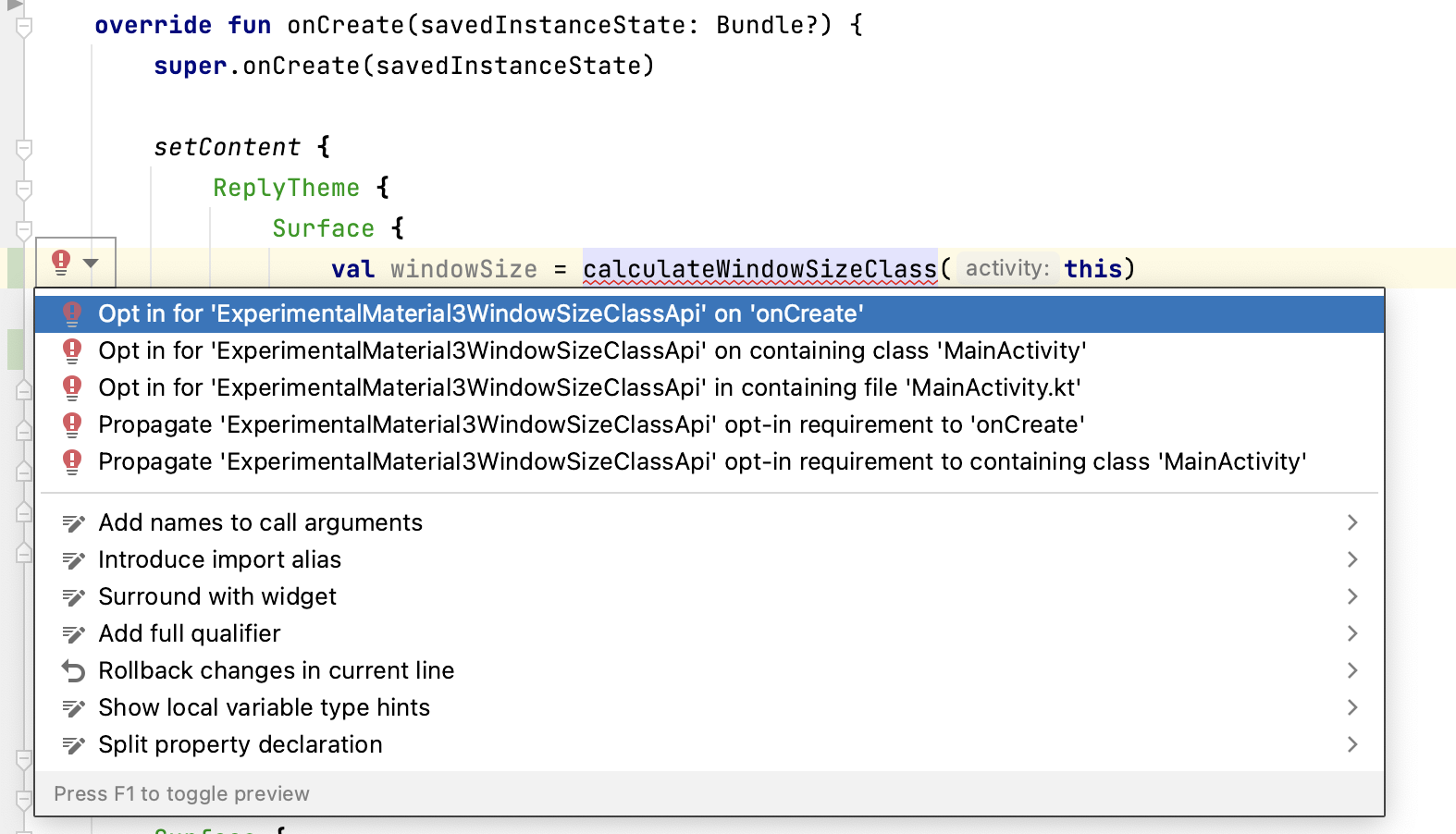The height and width of the screenshot is (834, 1456).
Task: Propagate opt-in requirement to containing class MainActivity
Action: pyautogui.click(x=701, y=462)
